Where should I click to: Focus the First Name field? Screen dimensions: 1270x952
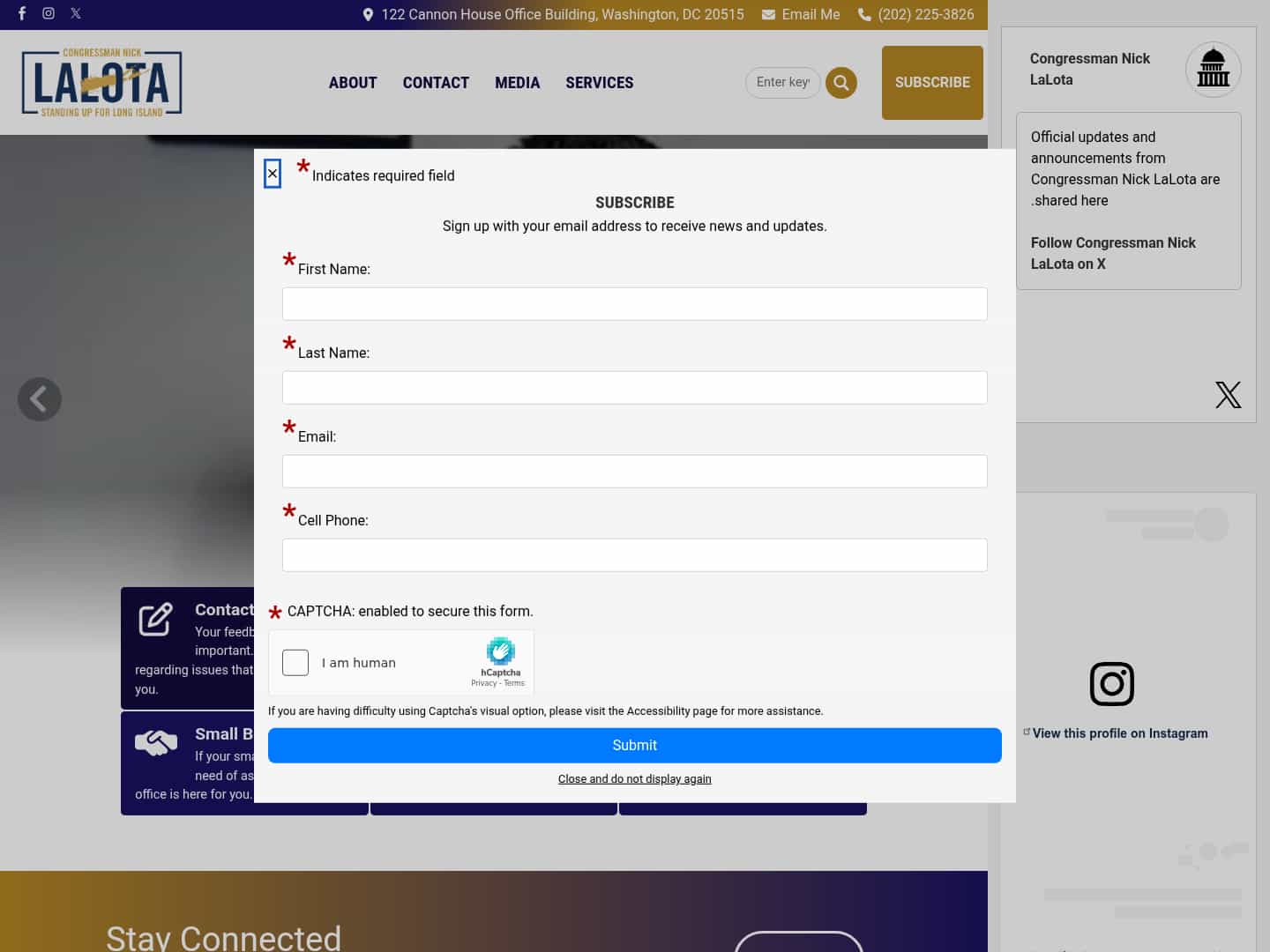tap(635, 304)
